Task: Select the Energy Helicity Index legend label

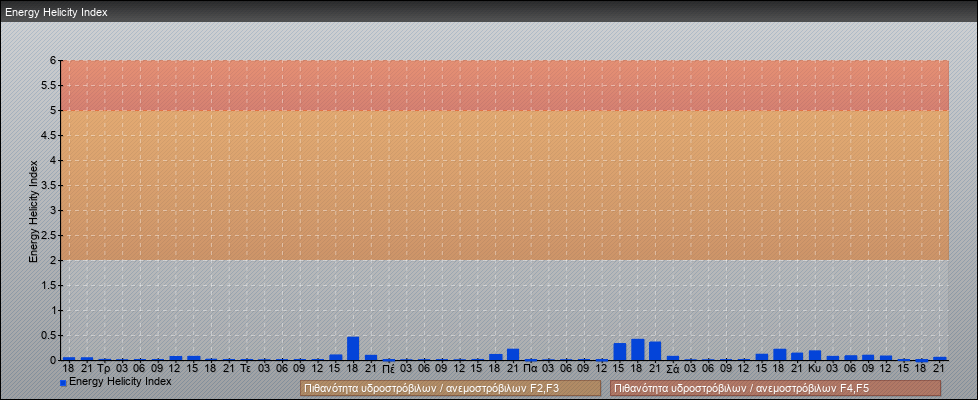Action: click(x=120, y=381)
